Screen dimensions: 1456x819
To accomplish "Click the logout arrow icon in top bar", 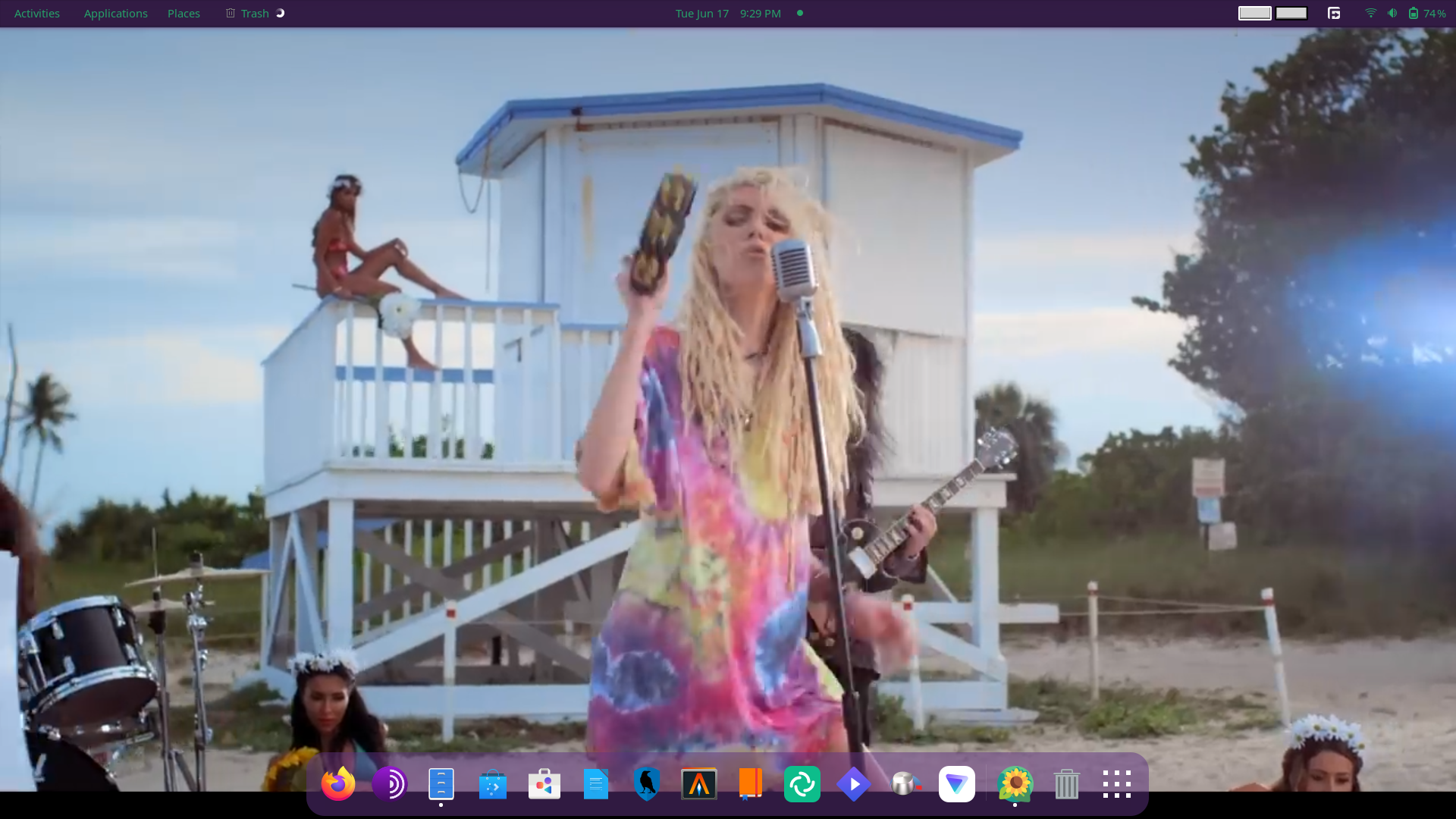I will 1334,13.
